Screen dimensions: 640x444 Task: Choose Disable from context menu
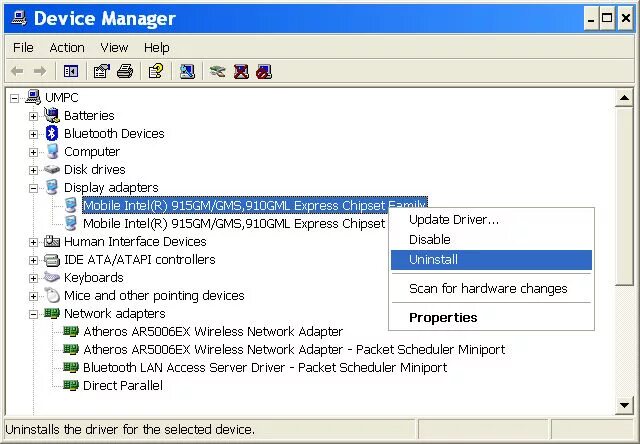pos(491,240)
